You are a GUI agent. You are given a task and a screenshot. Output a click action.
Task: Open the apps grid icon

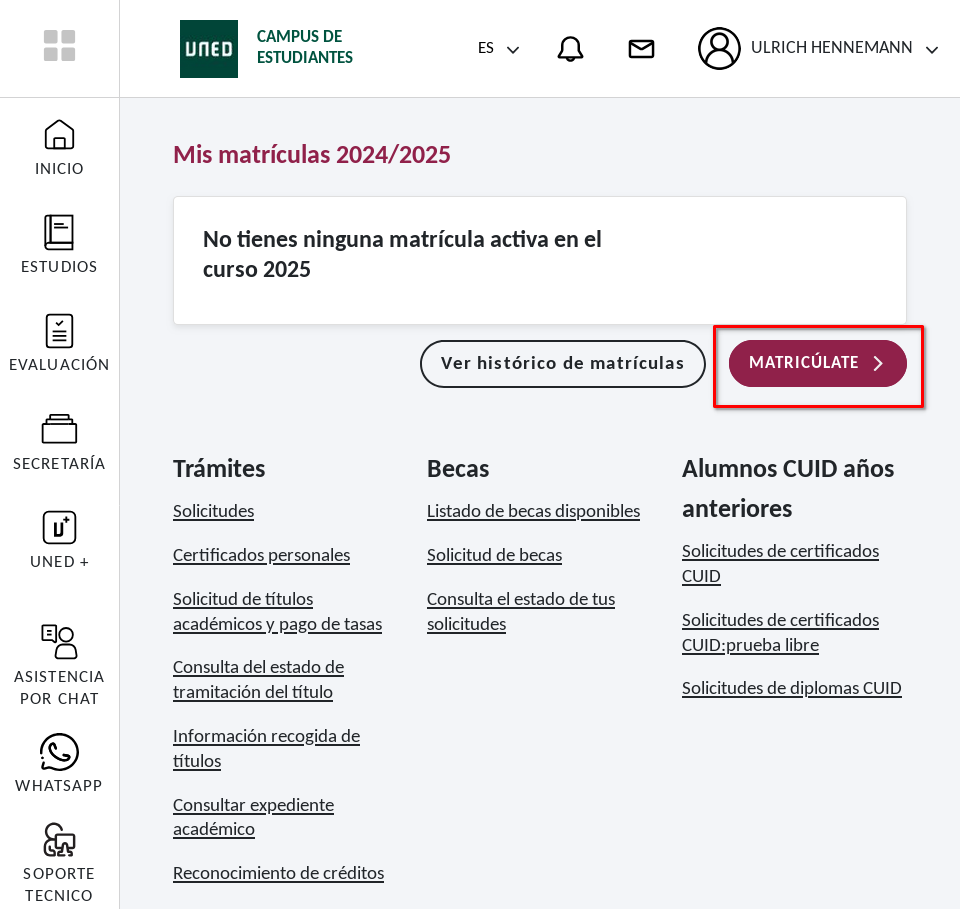click(59, 46)
